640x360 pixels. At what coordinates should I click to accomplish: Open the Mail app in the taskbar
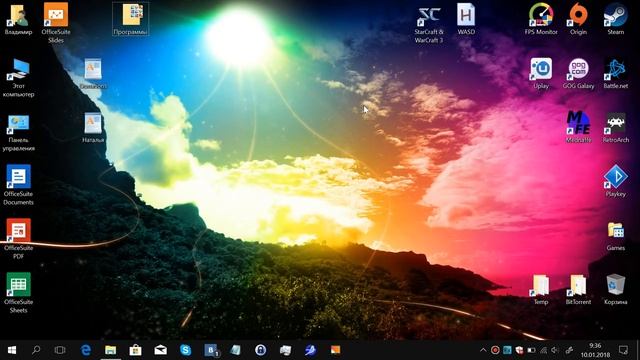click(x=160, y=350)
